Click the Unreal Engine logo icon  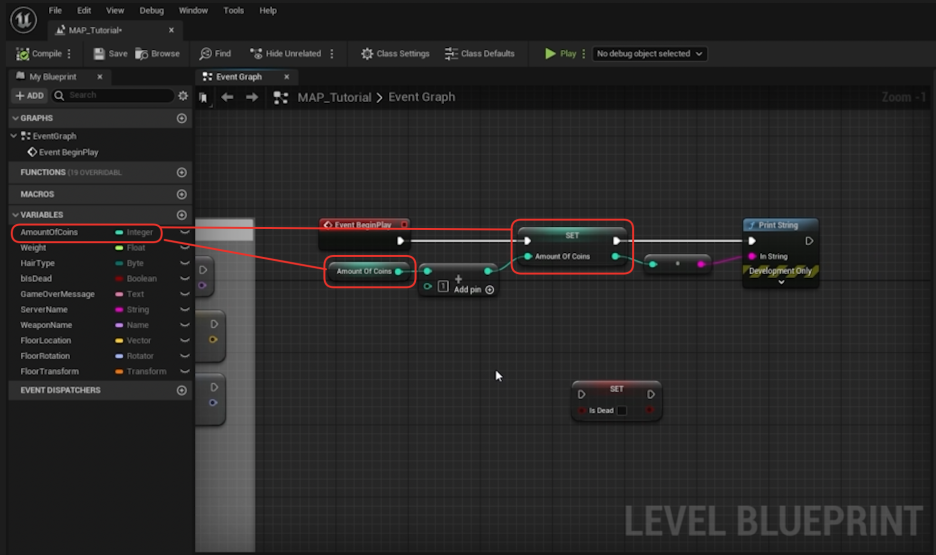[23, 20]
